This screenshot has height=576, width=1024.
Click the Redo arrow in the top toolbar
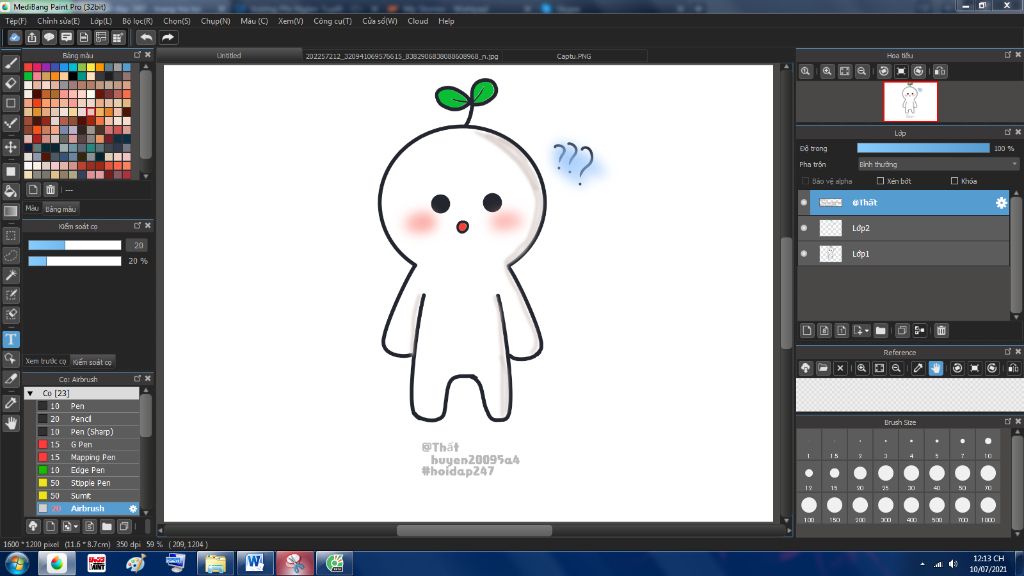pos(168,37)
